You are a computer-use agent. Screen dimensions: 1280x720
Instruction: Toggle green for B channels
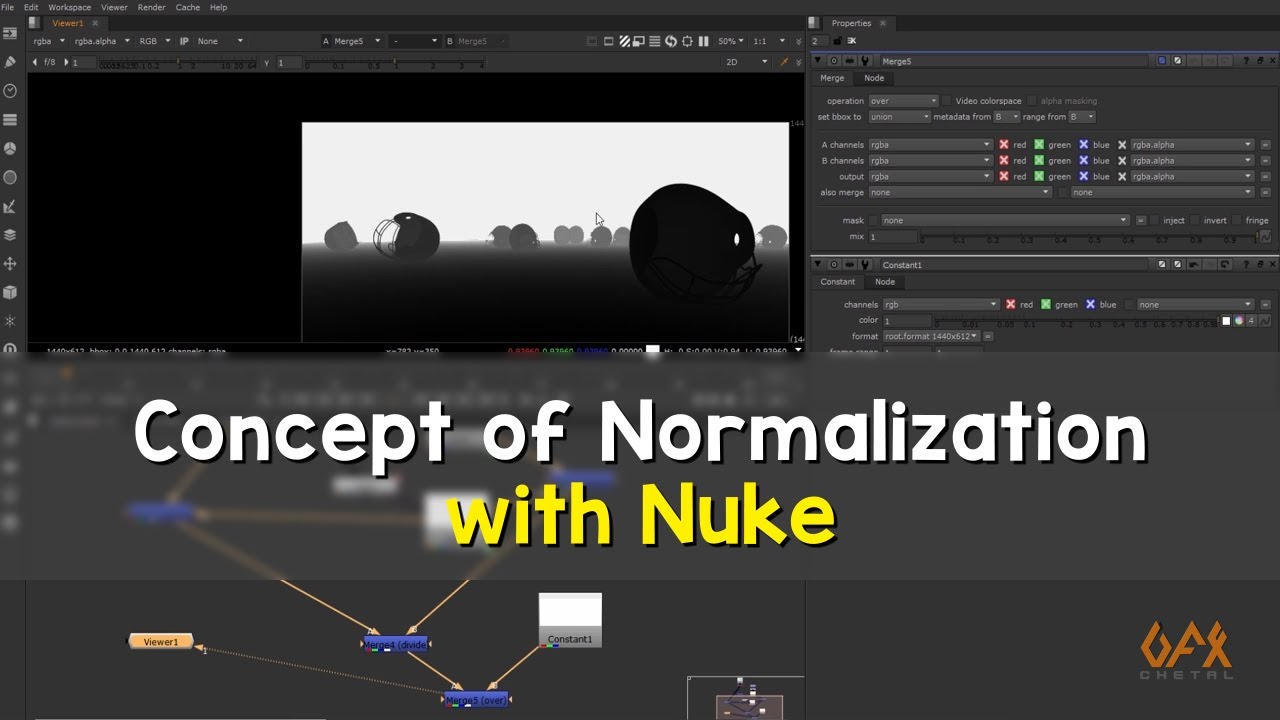pyautogui.click(x=1039, y=161)
